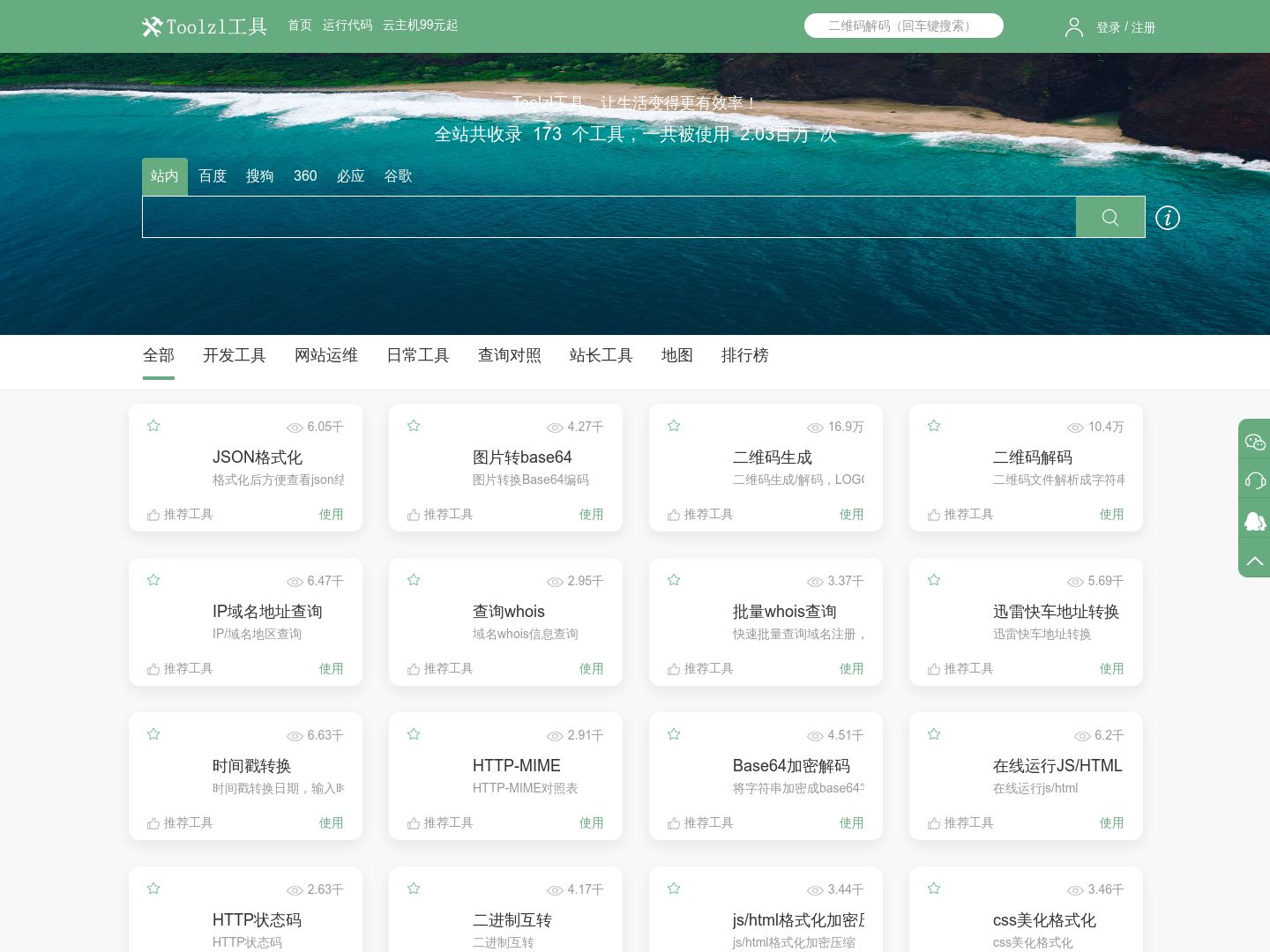
Task: Click thumbs-up 推荐工具 on 二维码生成 card
Action: click(x=700, y=515)
